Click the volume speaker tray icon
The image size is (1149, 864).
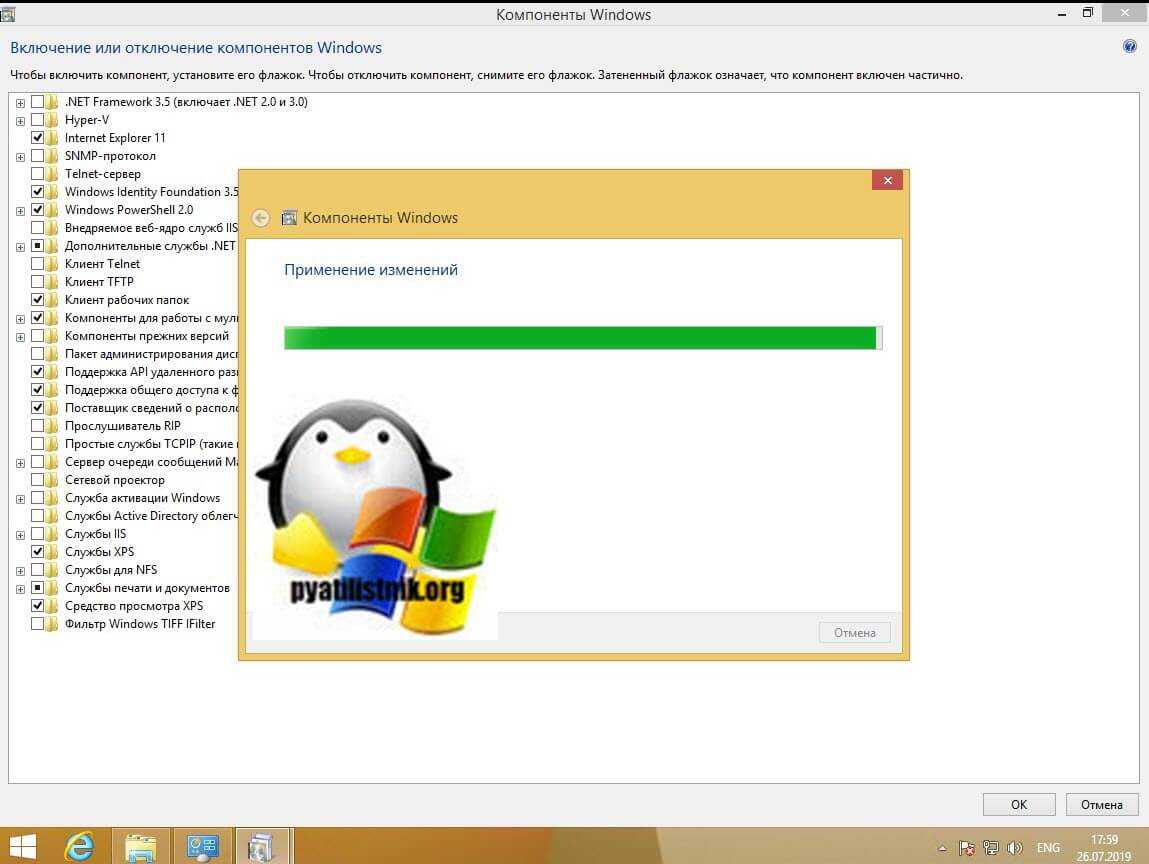pos(1015,848)
